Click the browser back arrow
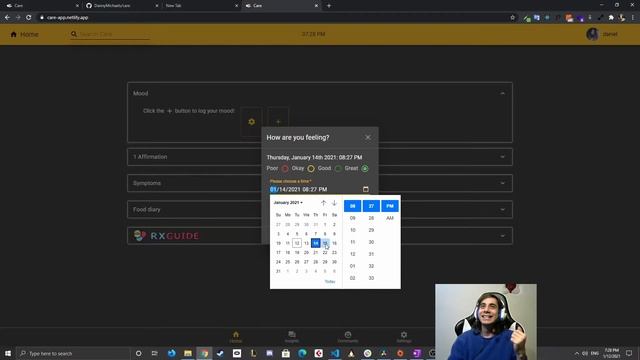 tap(7, 18)
